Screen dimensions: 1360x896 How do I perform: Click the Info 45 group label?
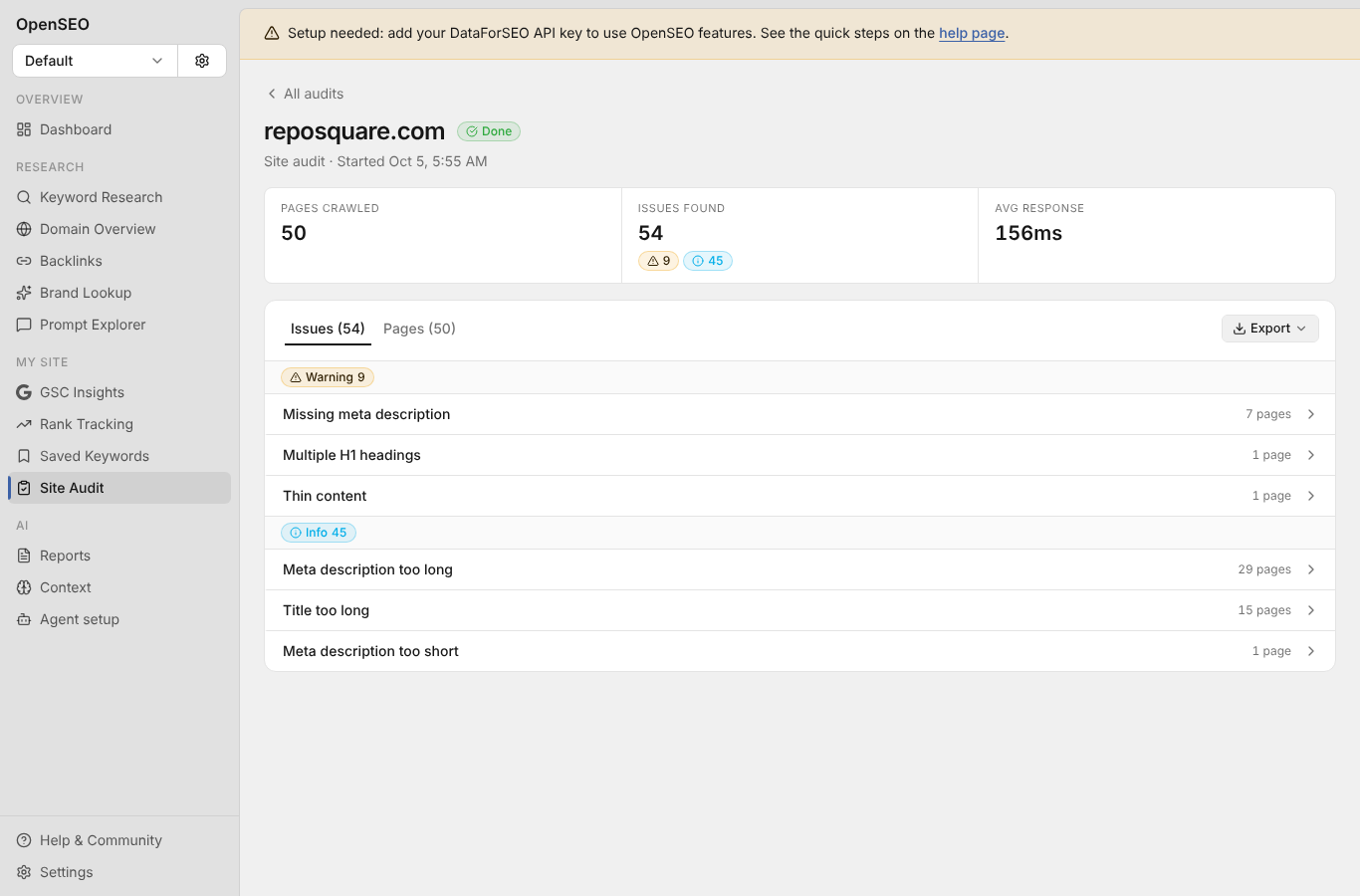pyautogui.click(x=319, y=533)
